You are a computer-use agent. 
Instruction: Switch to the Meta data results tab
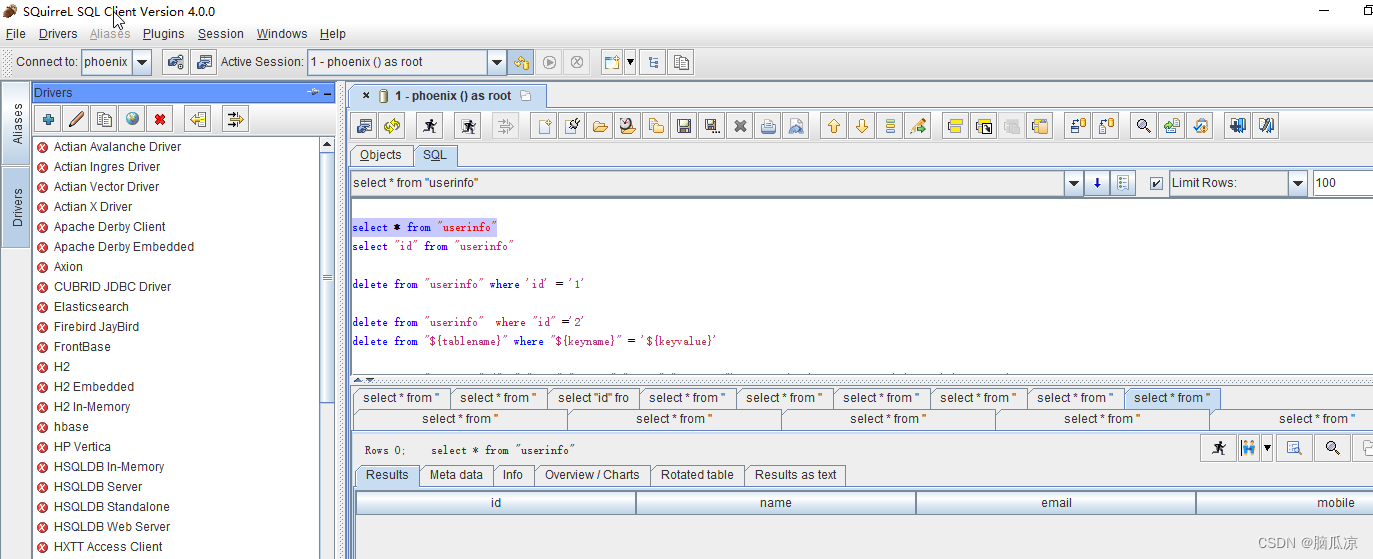click(456, 475)
